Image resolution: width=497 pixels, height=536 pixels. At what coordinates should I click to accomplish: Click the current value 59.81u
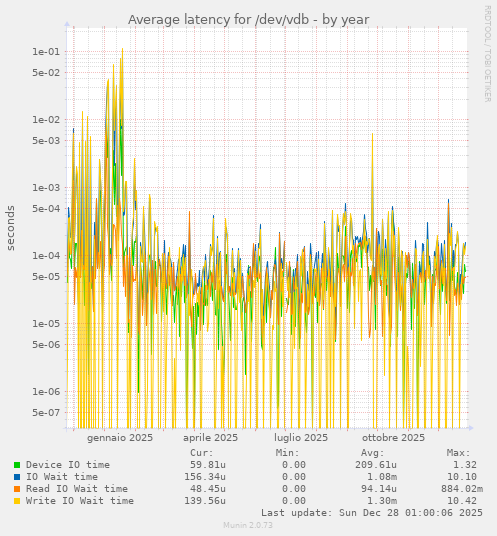pyautogui.click(x=208, y=465)
